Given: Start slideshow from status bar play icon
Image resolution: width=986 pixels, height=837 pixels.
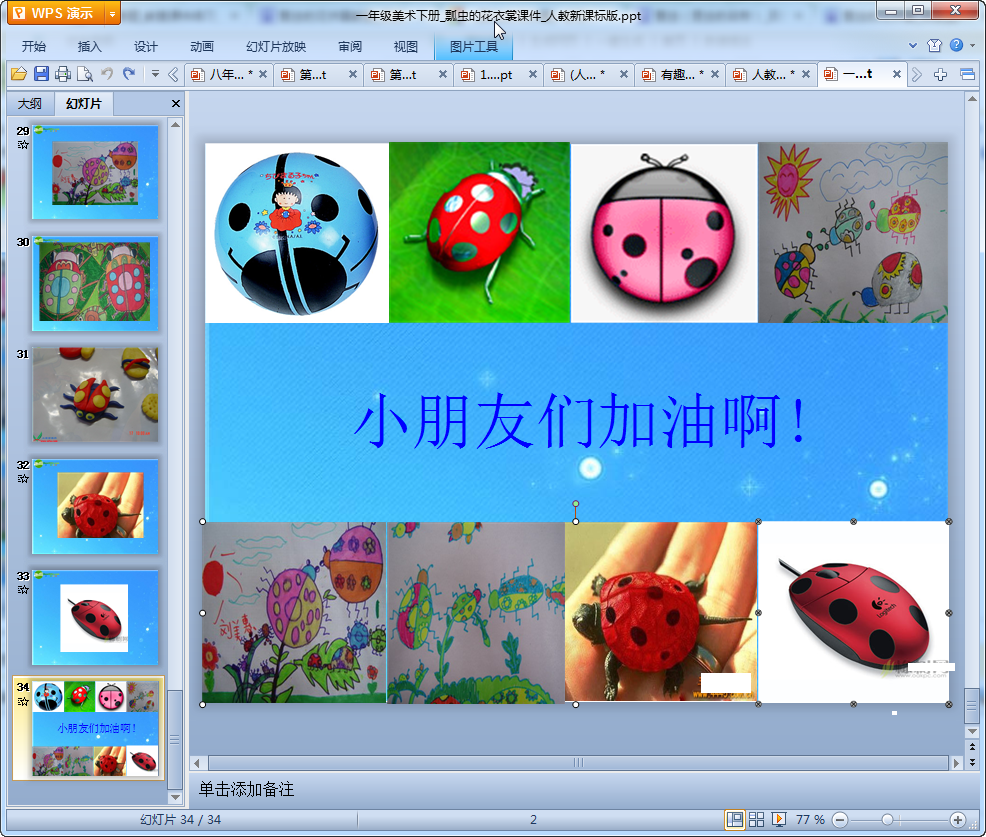Looking at the screenshot, I should [779, 819].
